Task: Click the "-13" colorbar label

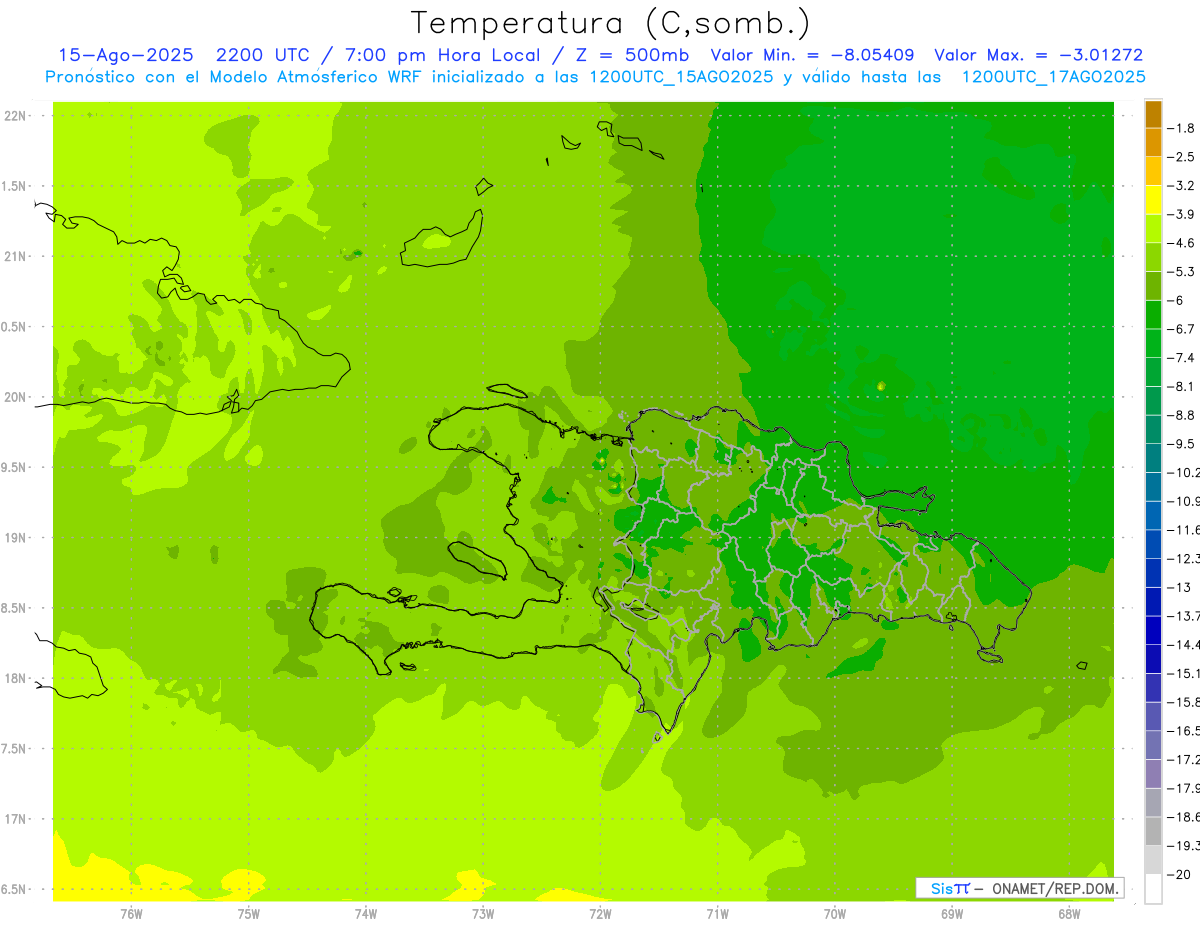Action: [x=1180, y=587]
